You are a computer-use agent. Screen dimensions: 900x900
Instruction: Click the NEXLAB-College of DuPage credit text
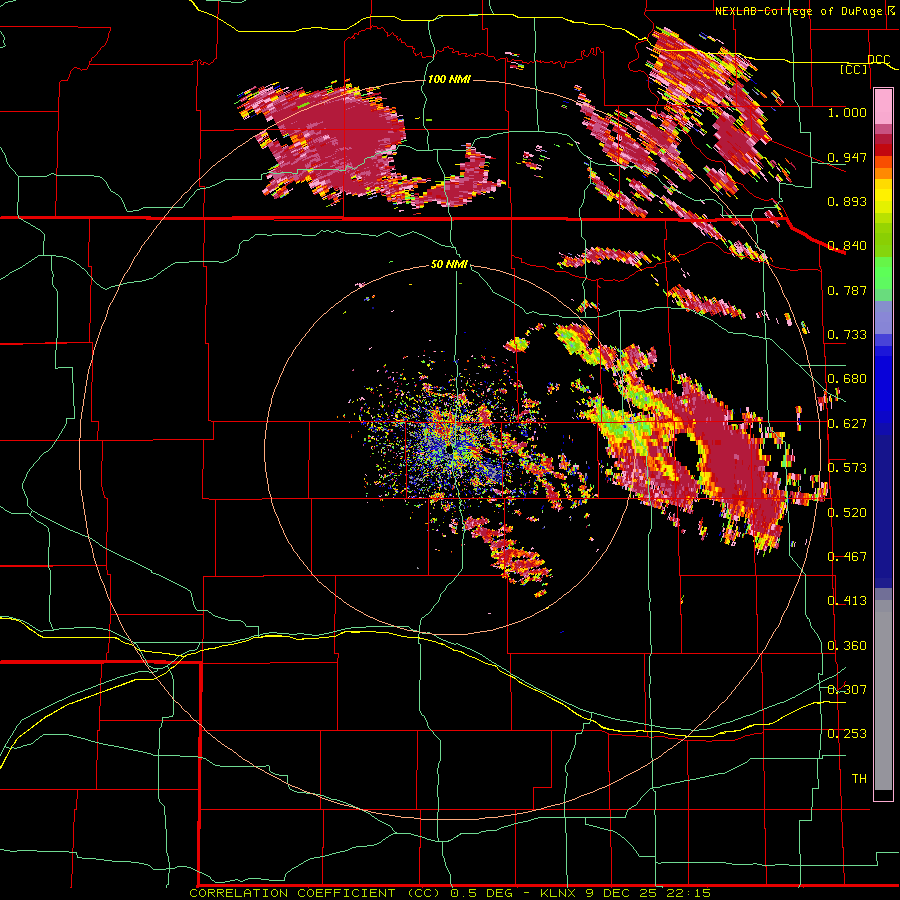click(799, 11)
